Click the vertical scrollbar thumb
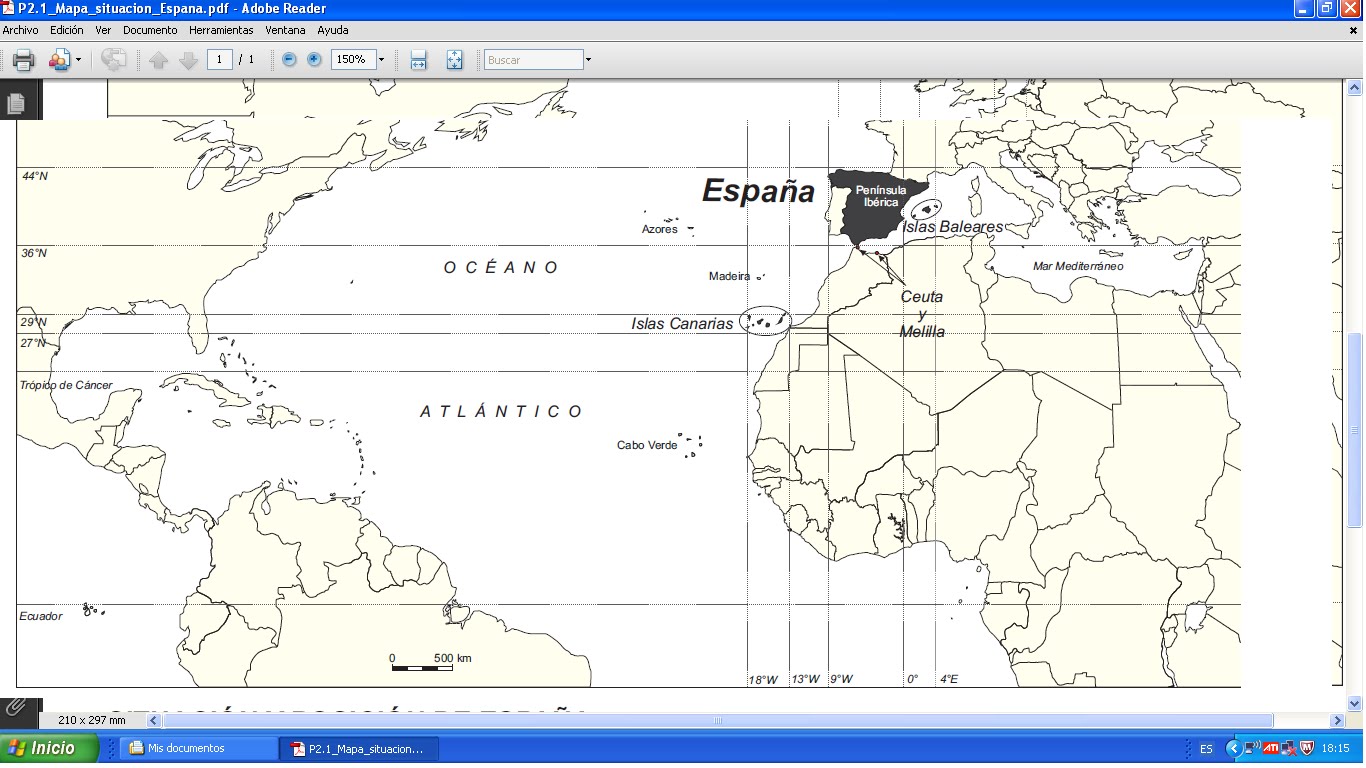The height and width of the screenshot is (768, 1366). point(1356,430)
